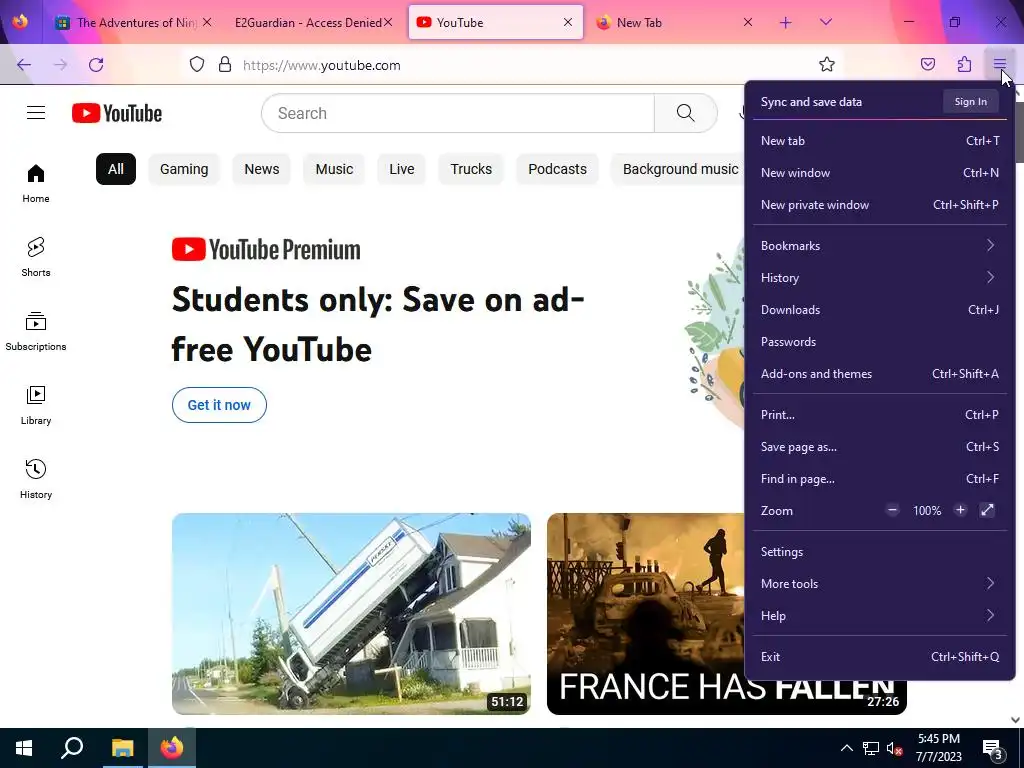Close the YouTube tab
The image size is (1024, 768).
(568, 23)
